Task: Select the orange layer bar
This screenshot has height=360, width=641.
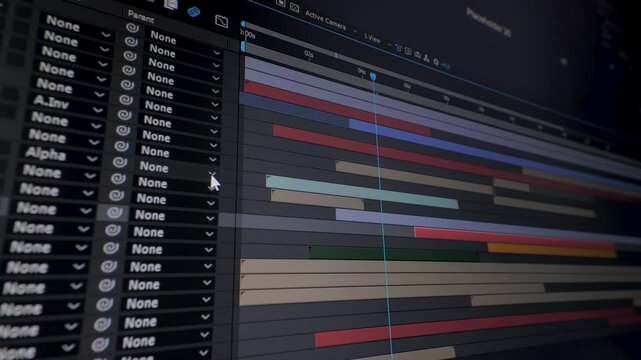Action: [x=552, y=250]
